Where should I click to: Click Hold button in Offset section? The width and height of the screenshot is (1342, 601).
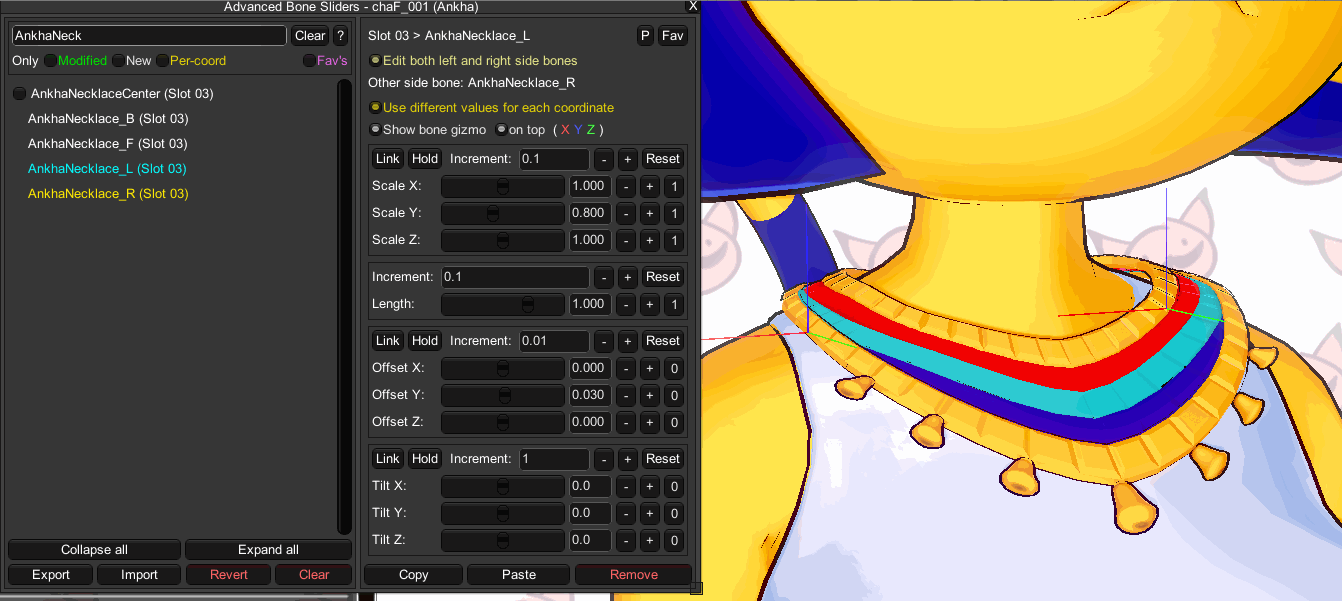(425, 341)
